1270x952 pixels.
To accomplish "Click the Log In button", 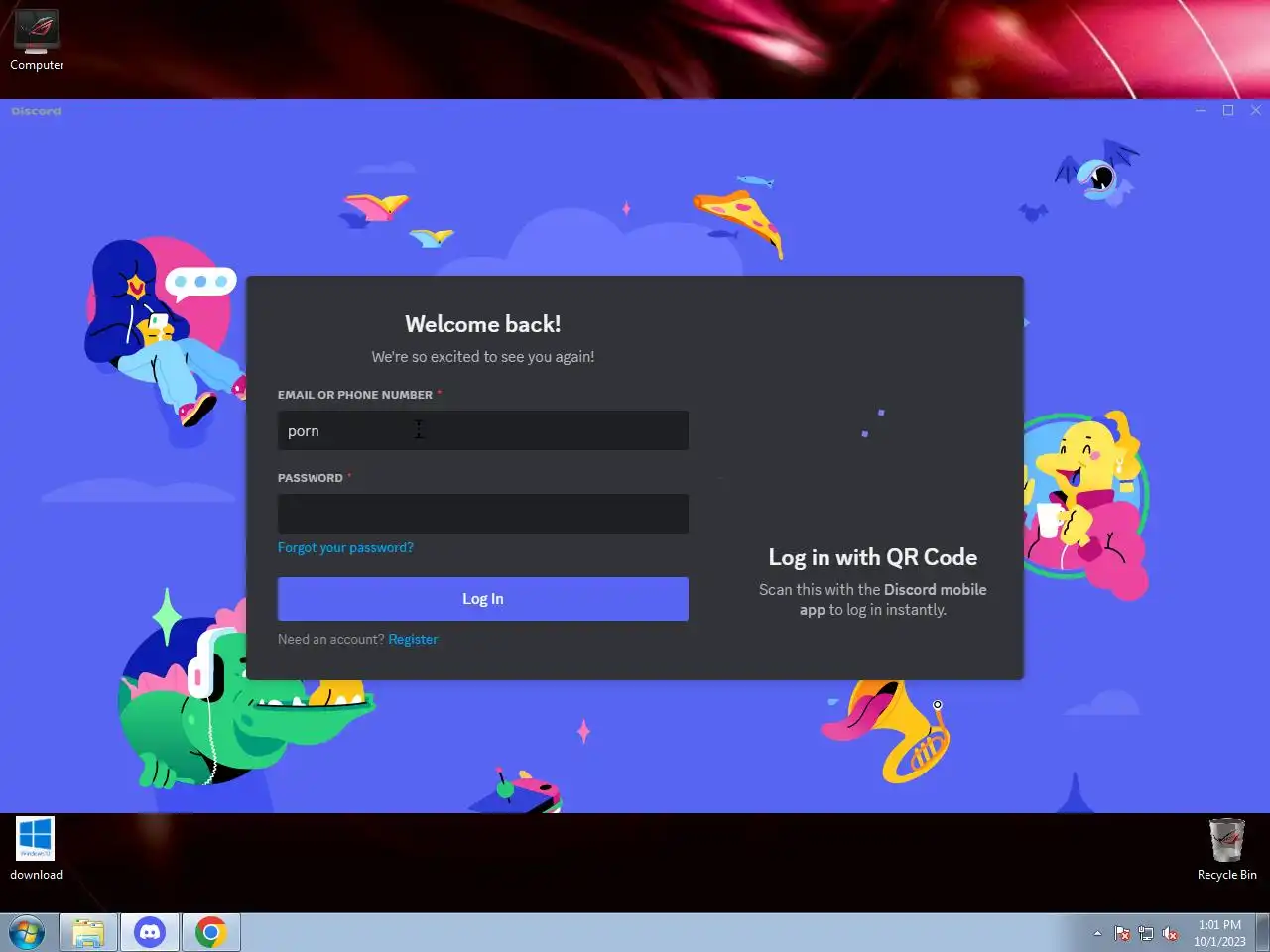I will (482, 599).
